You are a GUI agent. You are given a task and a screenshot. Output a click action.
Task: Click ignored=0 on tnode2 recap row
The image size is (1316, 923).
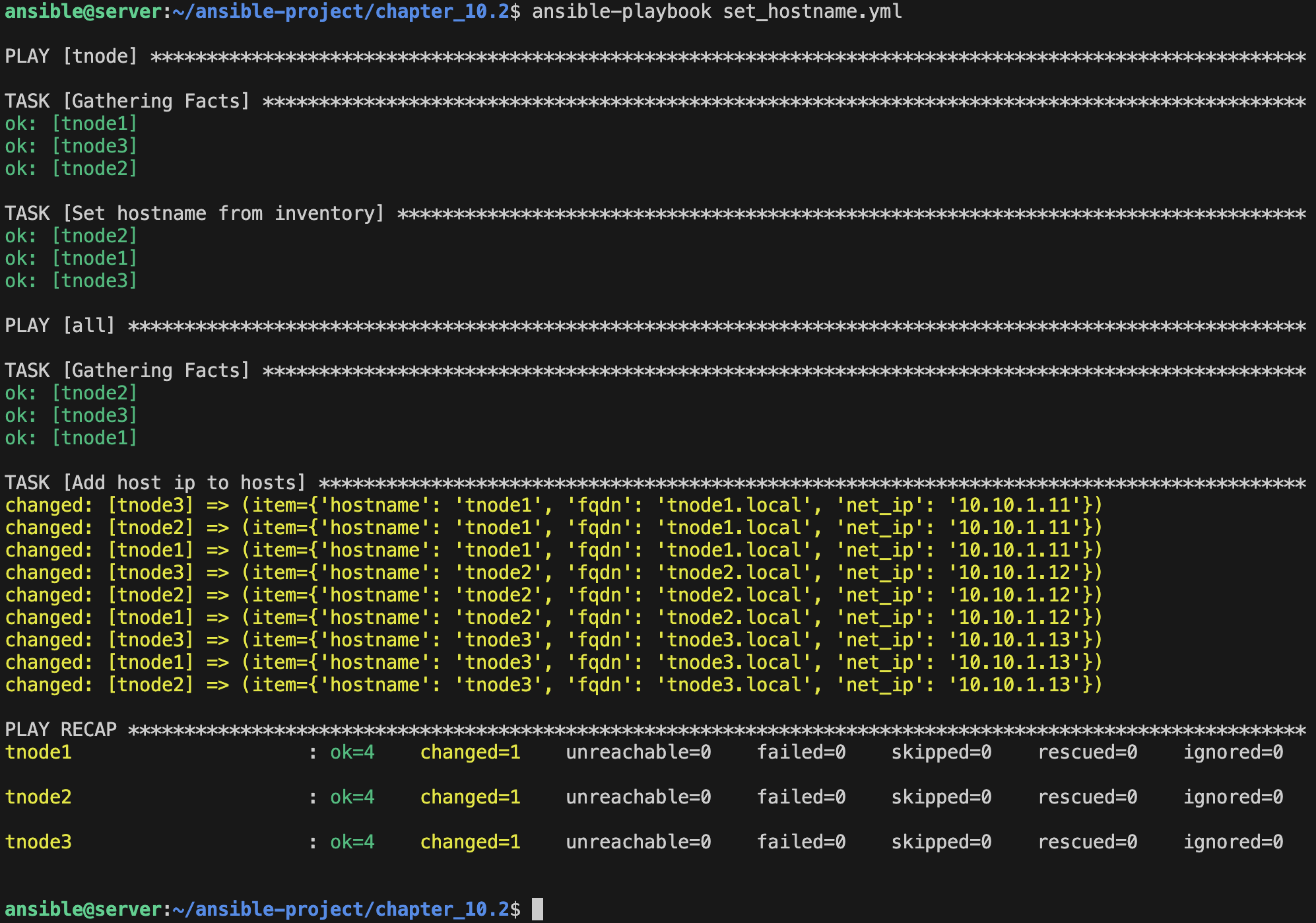click(x=1232, y=797)
